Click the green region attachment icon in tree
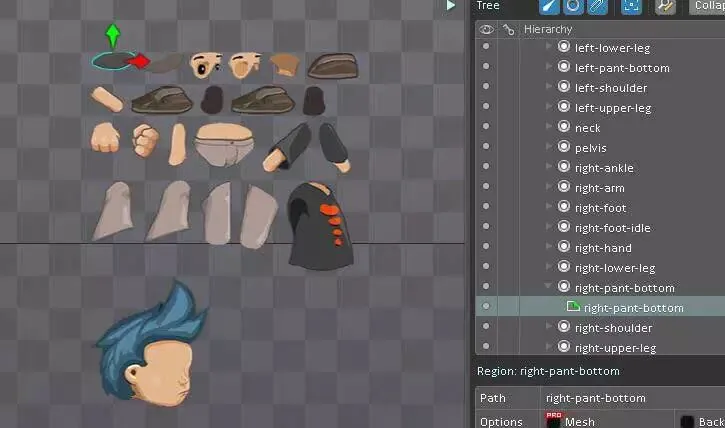 tap(573, 306)
